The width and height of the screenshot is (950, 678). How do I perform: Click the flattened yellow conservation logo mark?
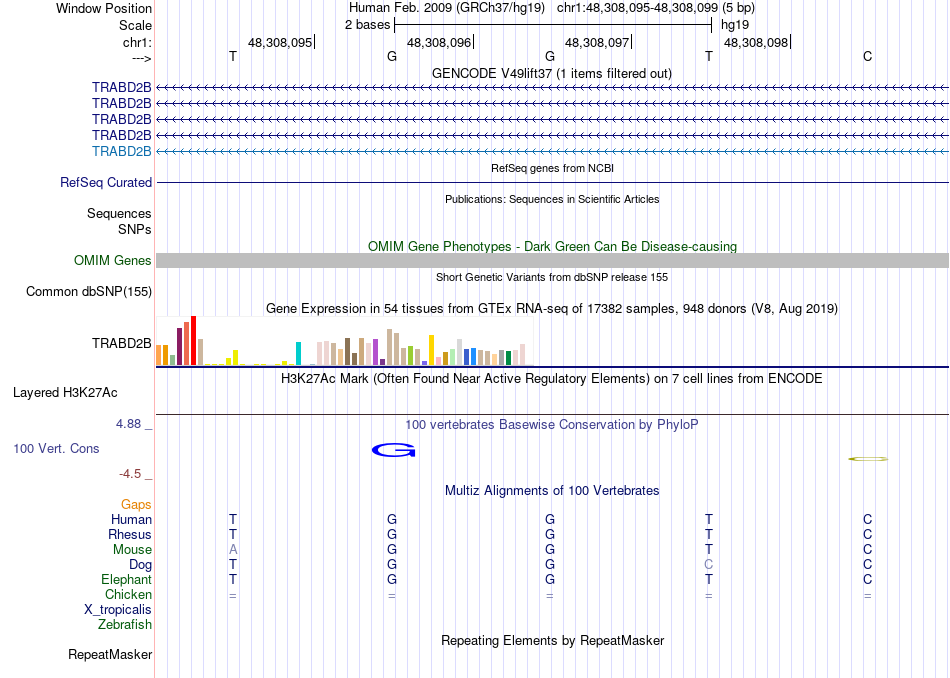point(868,459)
